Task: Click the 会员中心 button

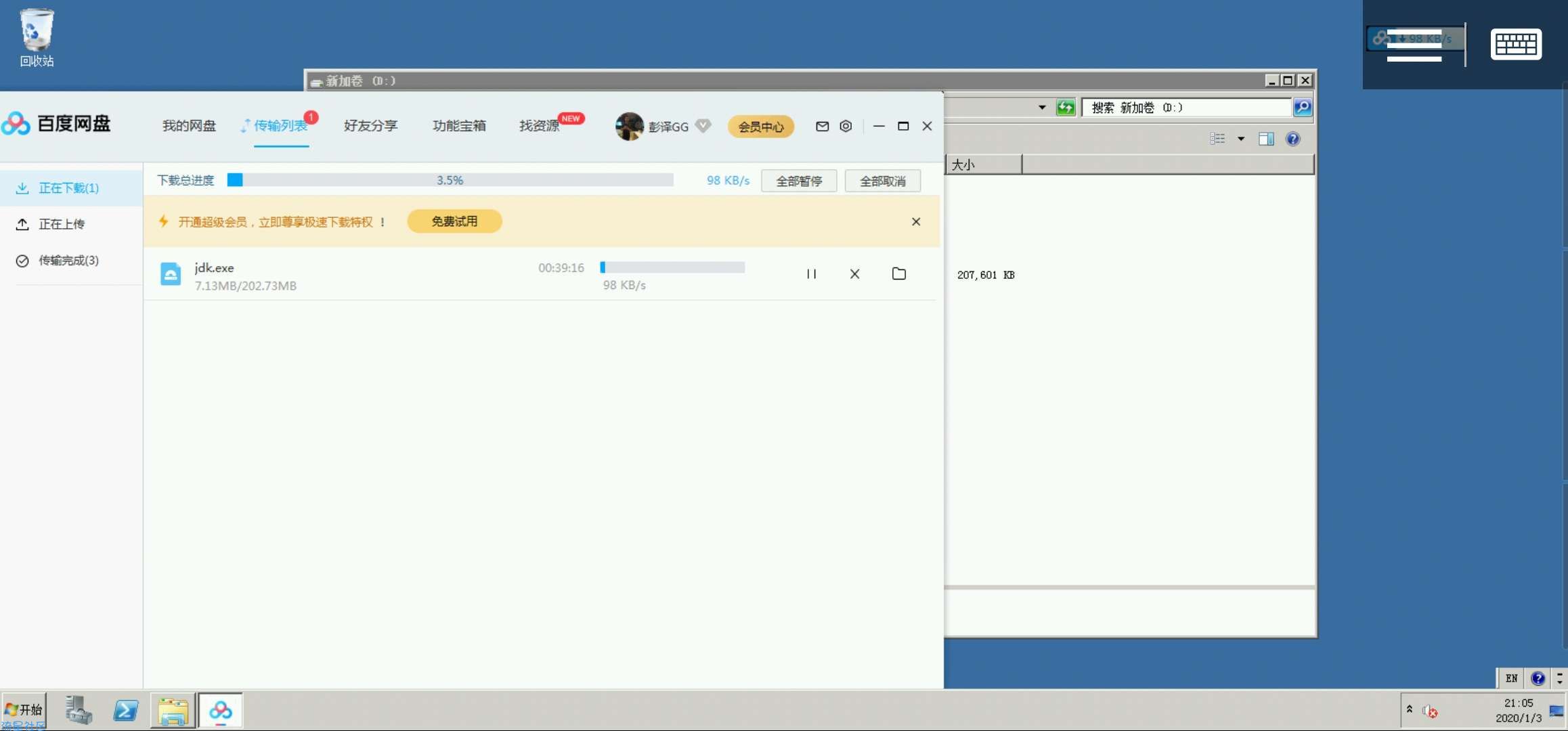Action: (x=761, y=127)
